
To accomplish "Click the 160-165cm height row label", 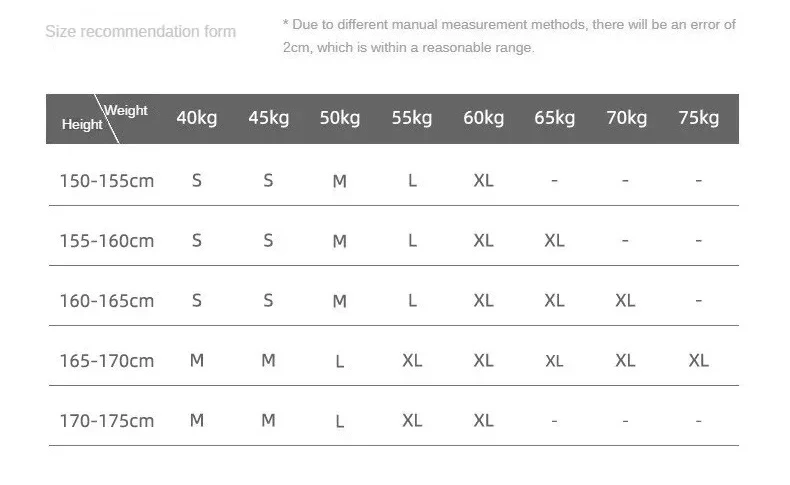I will point(107,301).
